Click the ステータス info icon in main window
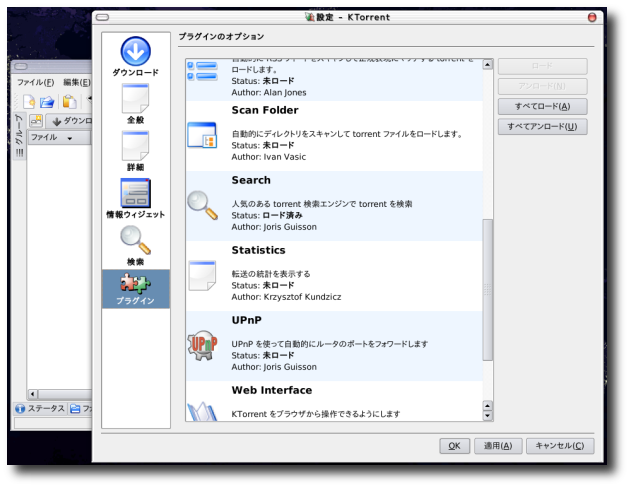The height and width of the screenshot is (488, 630). click(x=20, y=409)
